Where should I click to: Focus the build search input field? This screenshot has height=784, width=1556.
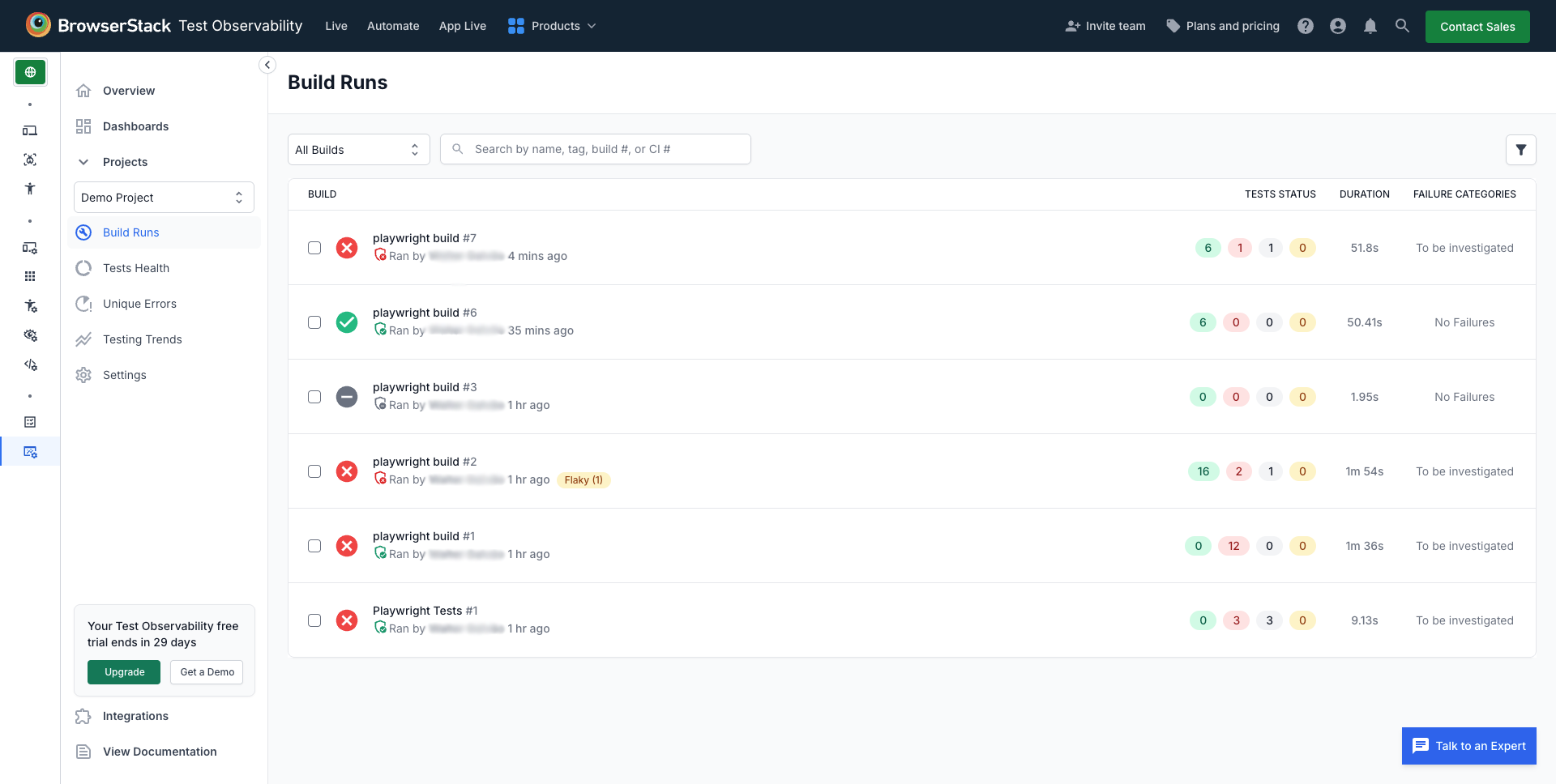pyautogui.click(x=596, y=149)
